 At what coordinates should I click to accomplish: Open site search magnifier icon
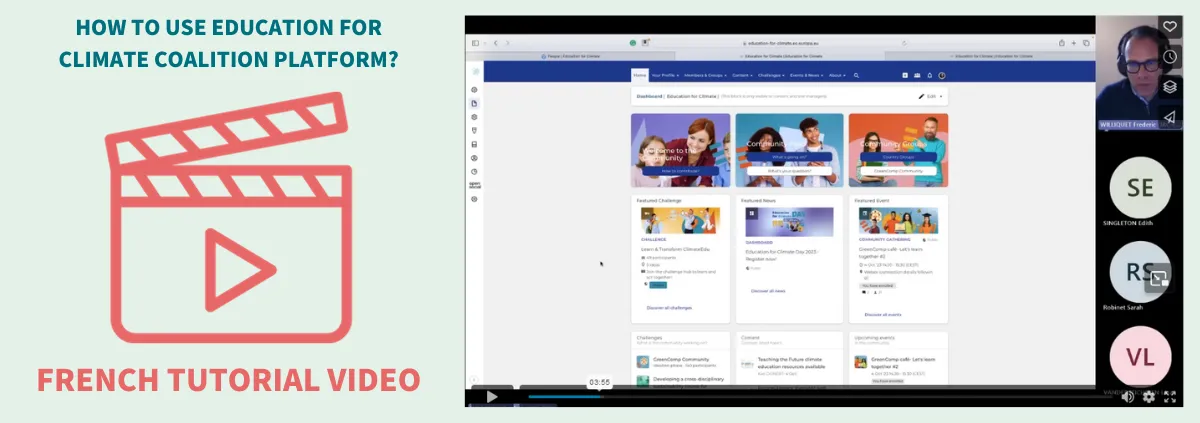click(x=856, y=75)
